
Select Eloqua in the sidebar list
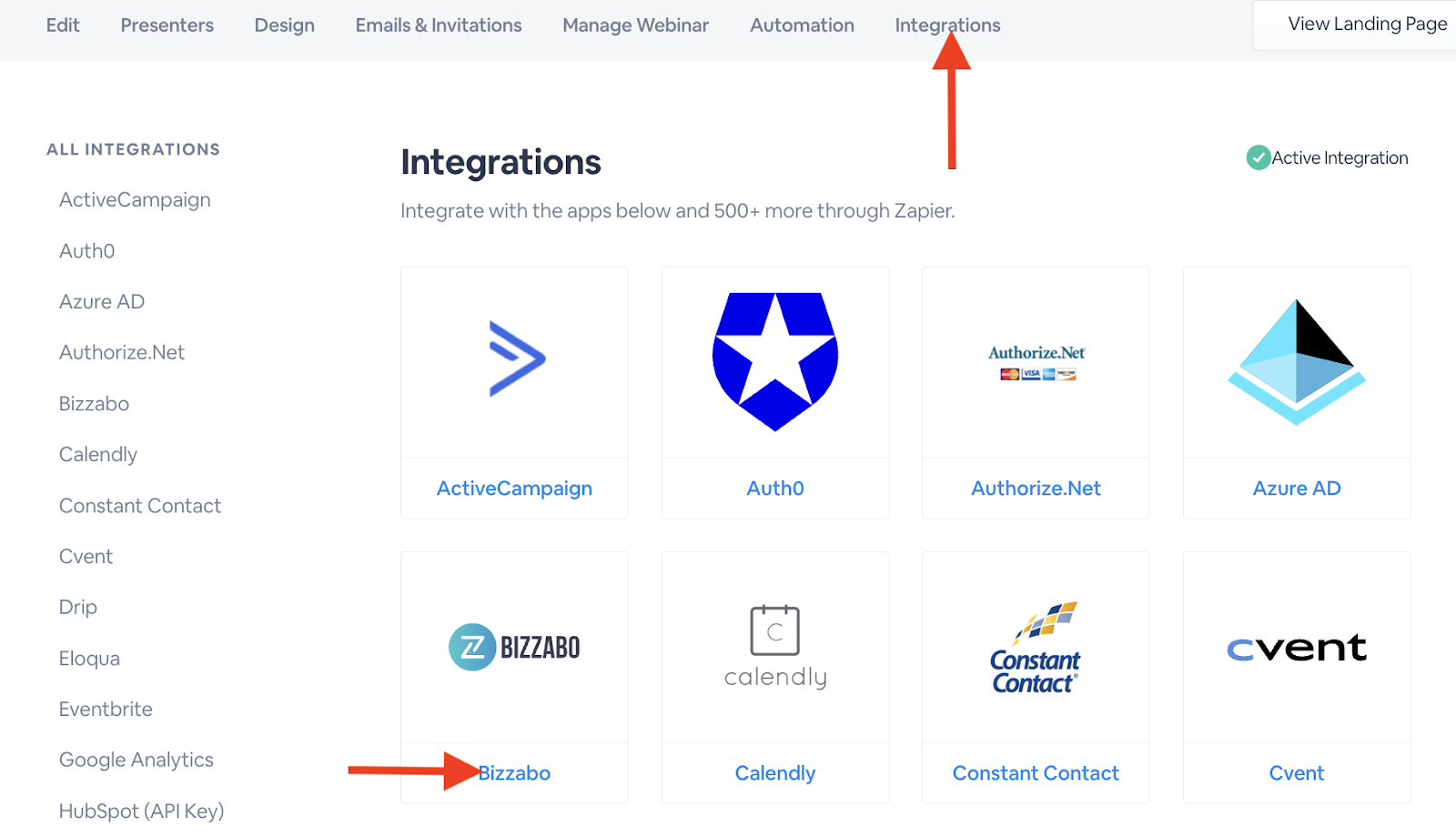click(89, 659)
